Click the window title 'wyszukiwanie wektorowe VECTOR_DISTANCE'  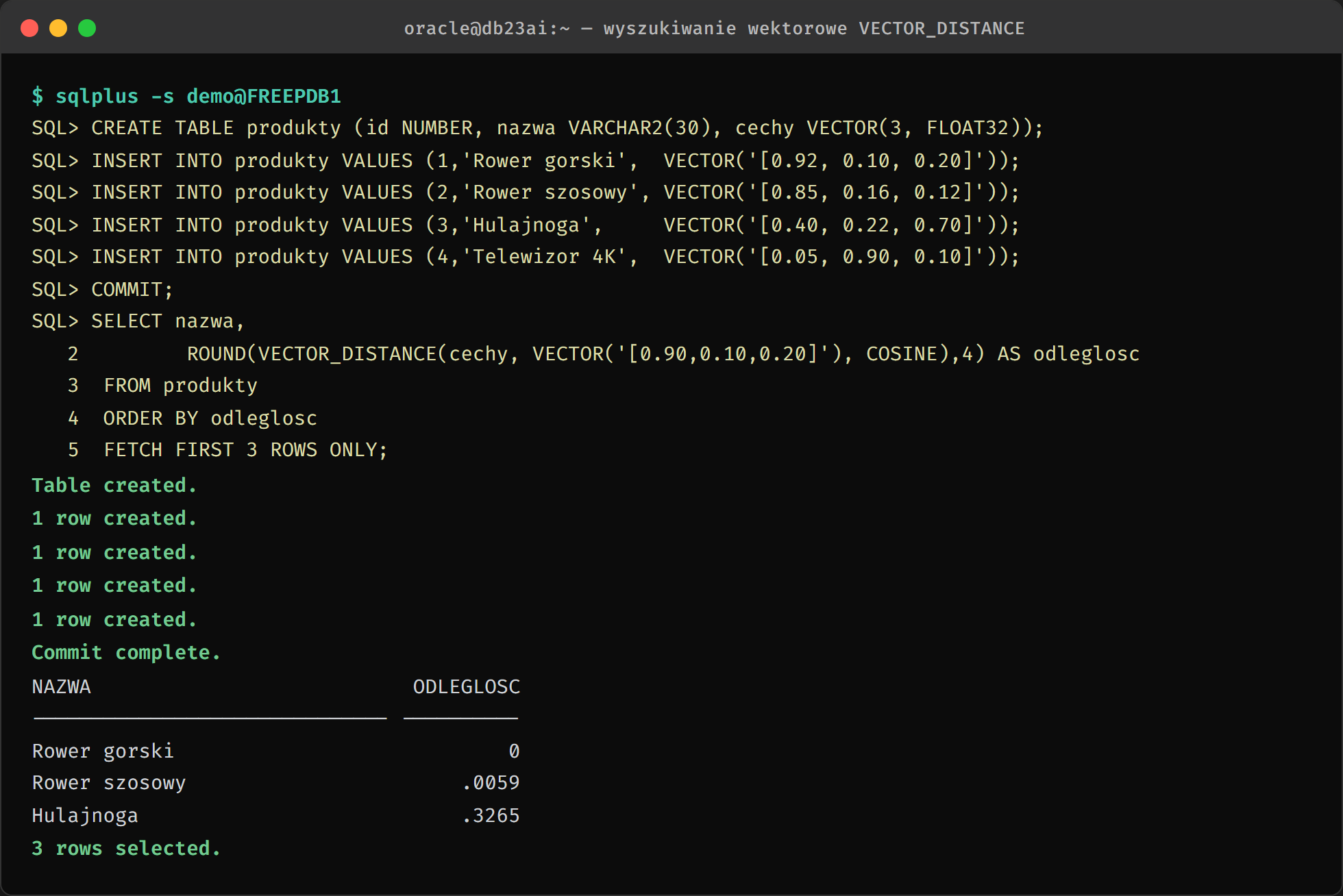pos(813,28)
